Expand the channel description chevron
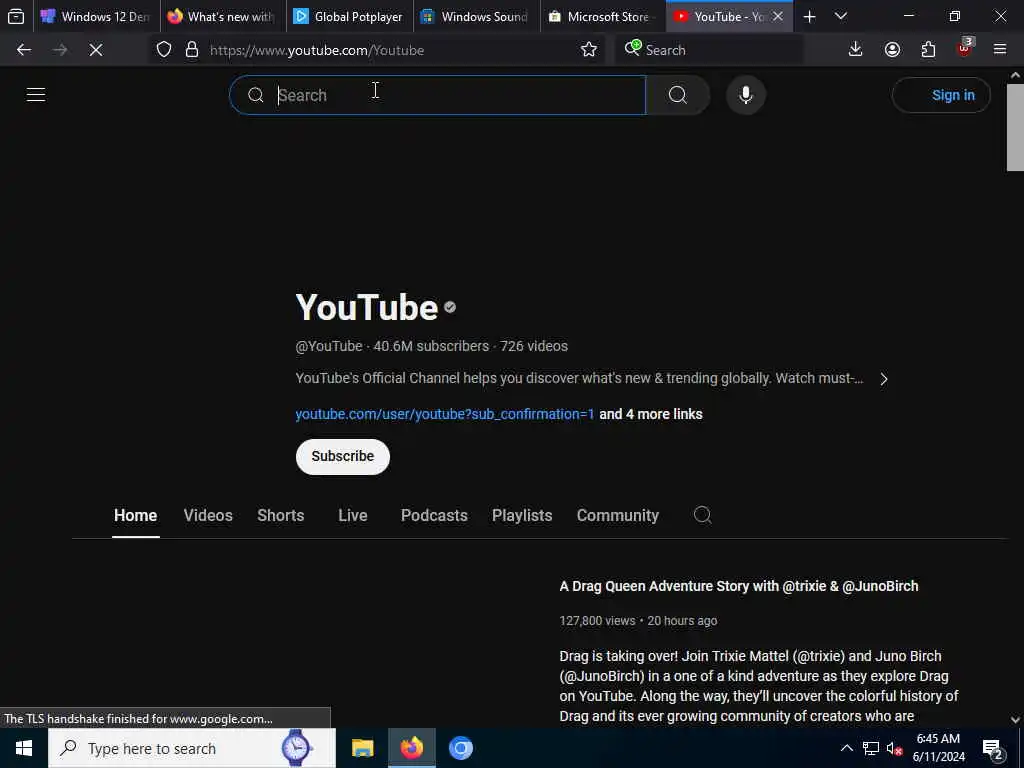Viewport: 1024px width, 768px height. pos(884,379)
